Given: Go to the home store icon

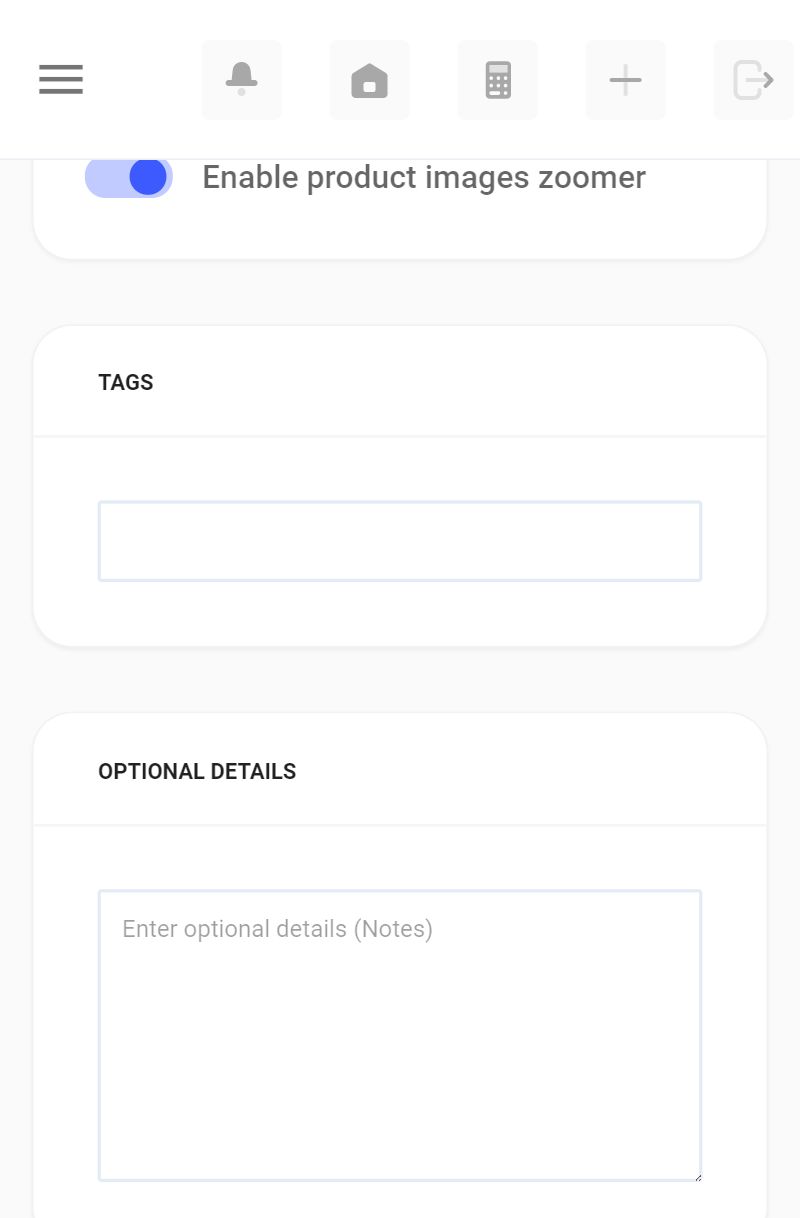Looking at the screenshot, I should [x=369, y=80].
